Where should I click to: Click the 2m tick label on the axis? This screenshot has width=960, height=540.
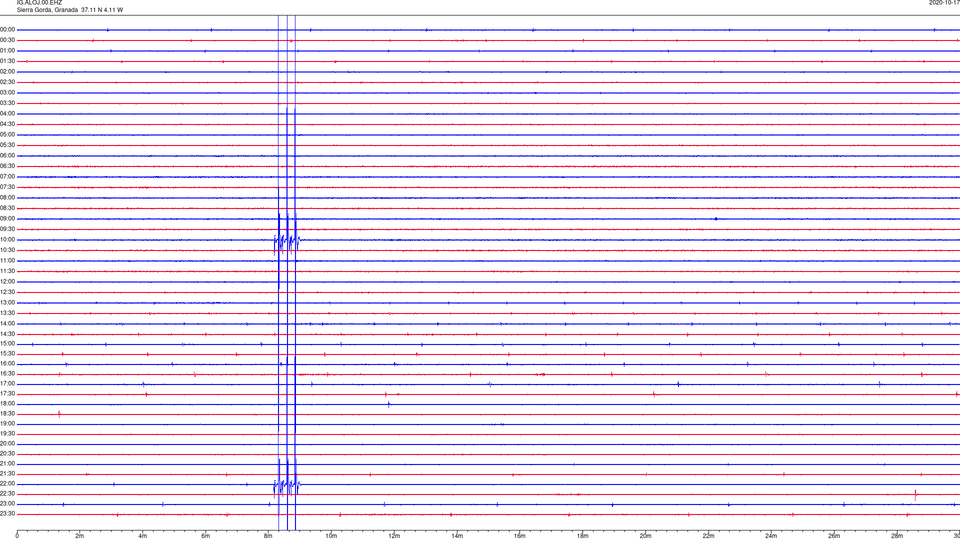tap(80, 536)
